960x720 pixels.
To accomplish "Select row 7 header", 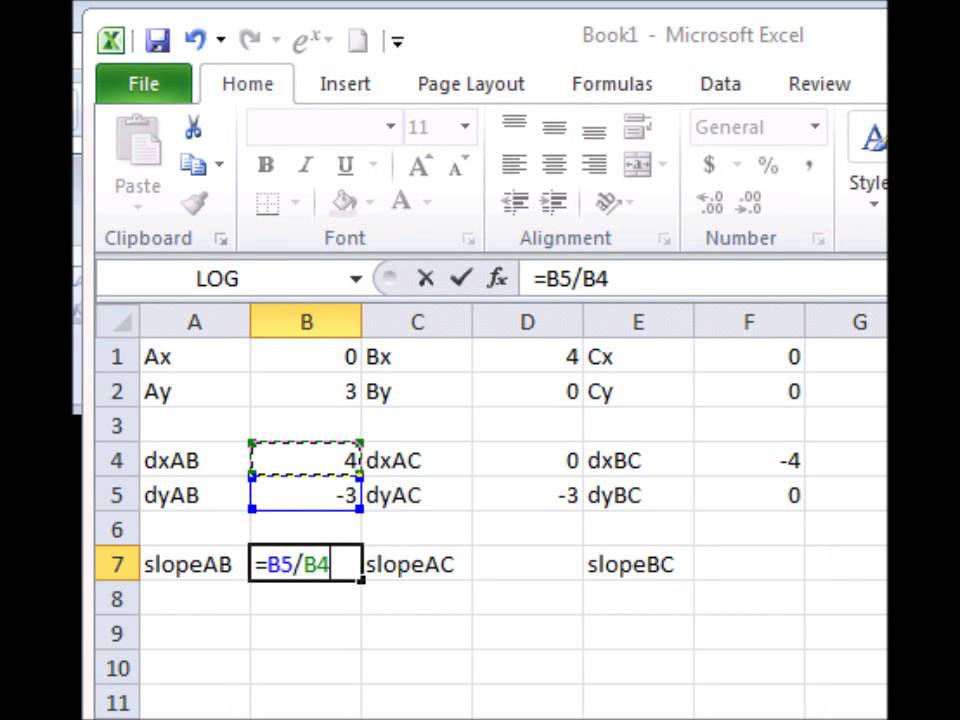I will 117,564.
